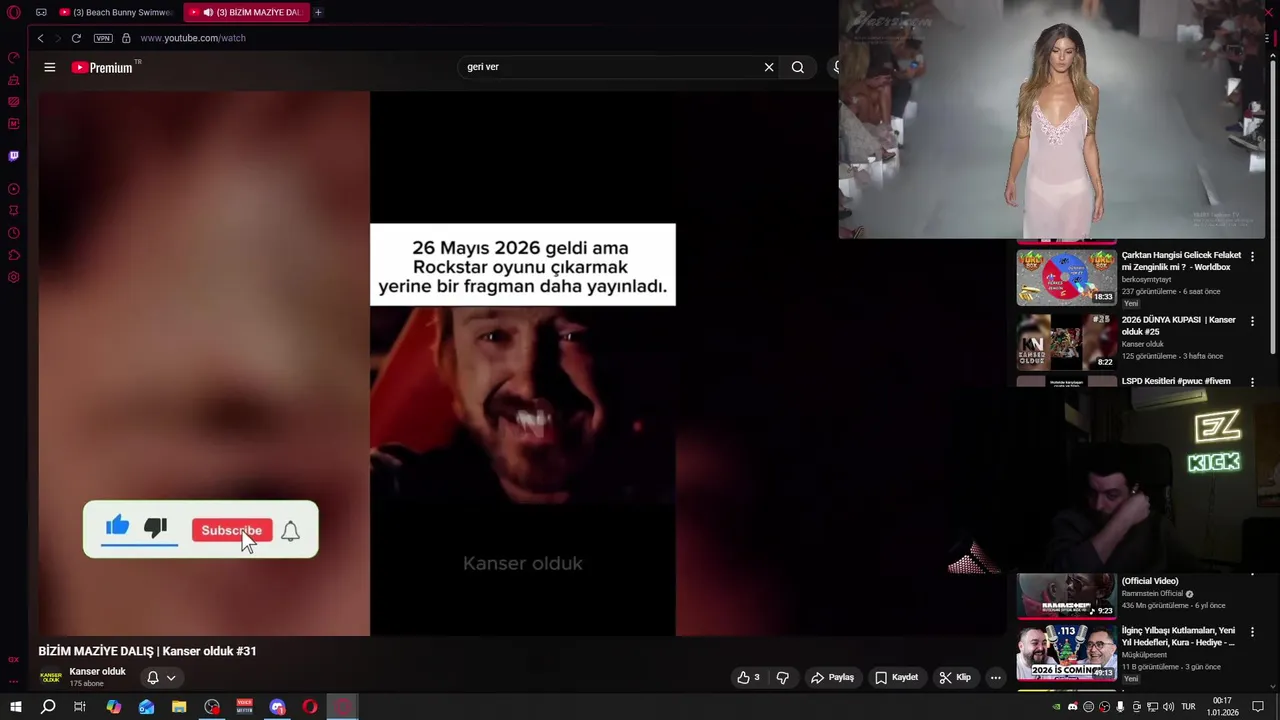
Task: Open system tray volume speaker icon
Action: click(x=1168, y=707)
